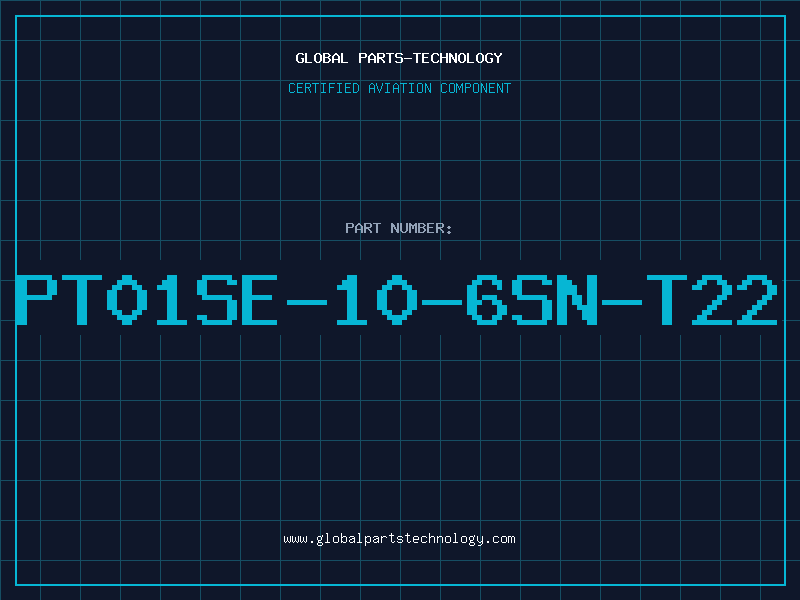Open the www.globalpartstechnology.com link
The height and width of the screenshot is (600, 800).
(x=399, y=539)
